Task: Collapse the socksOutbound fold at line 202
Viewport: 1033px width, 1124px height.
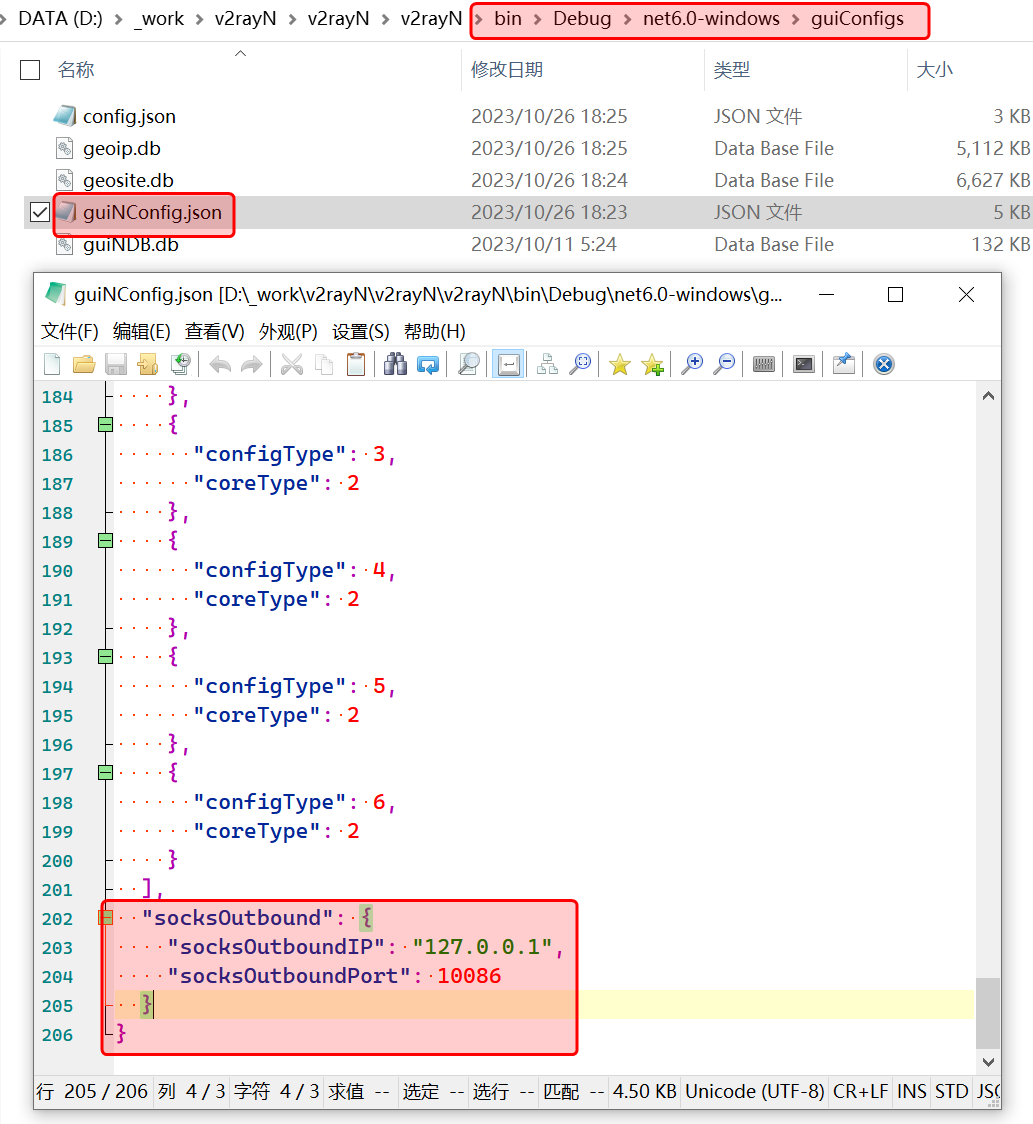Action: [x=105, y=918]
